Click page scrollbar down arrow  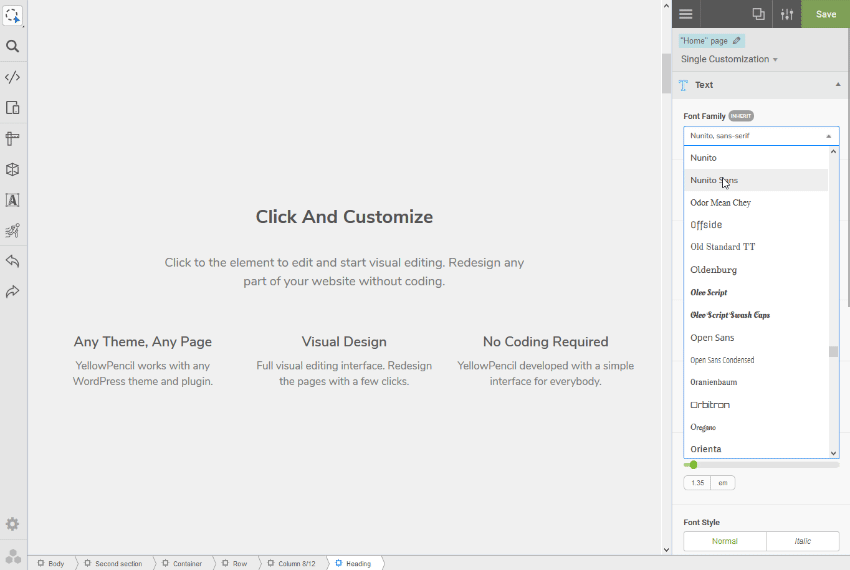click(666, 549)
